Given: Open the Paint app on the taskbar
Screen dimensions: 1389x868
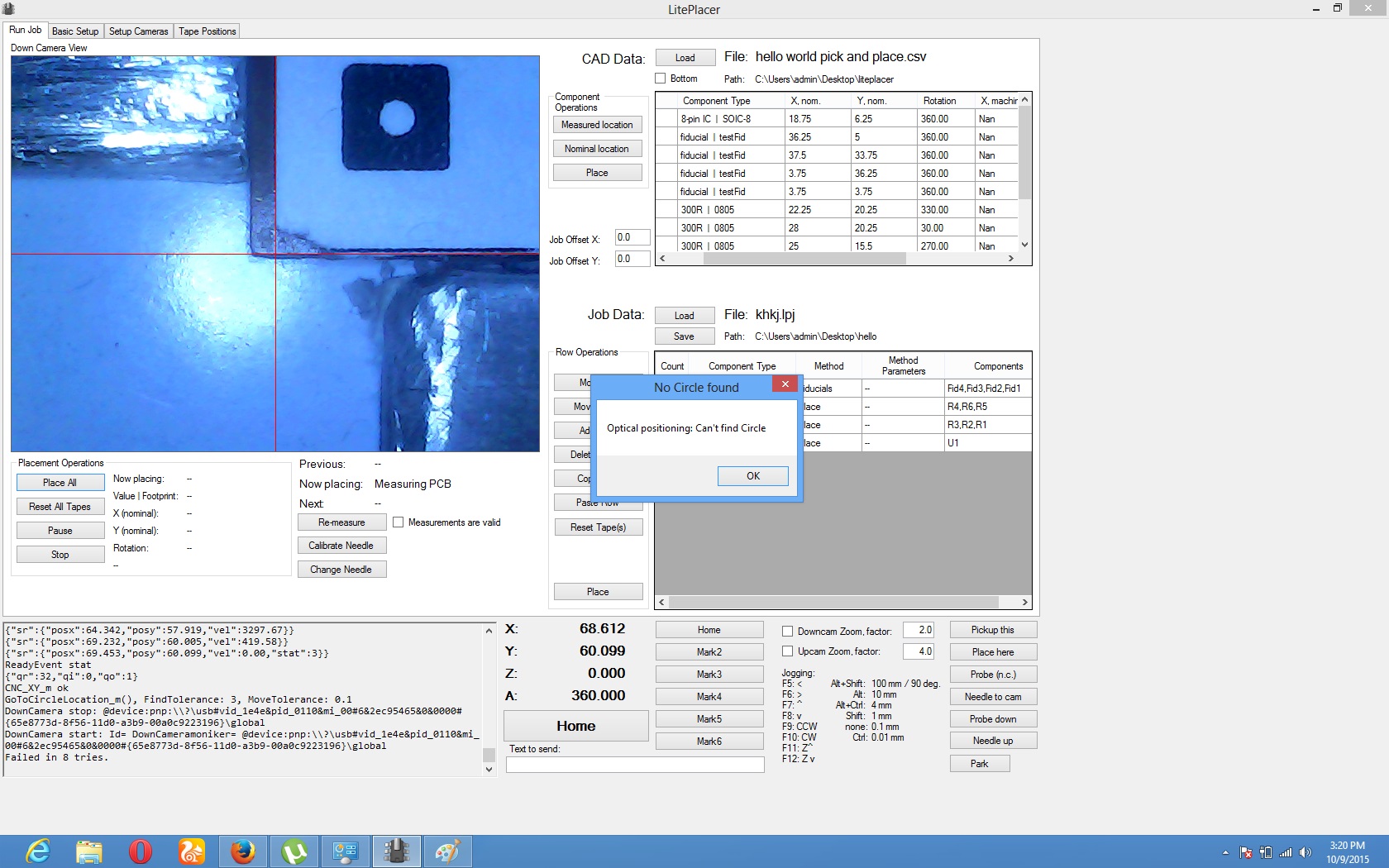Looking at the screenshot, I should coord(448,851).
